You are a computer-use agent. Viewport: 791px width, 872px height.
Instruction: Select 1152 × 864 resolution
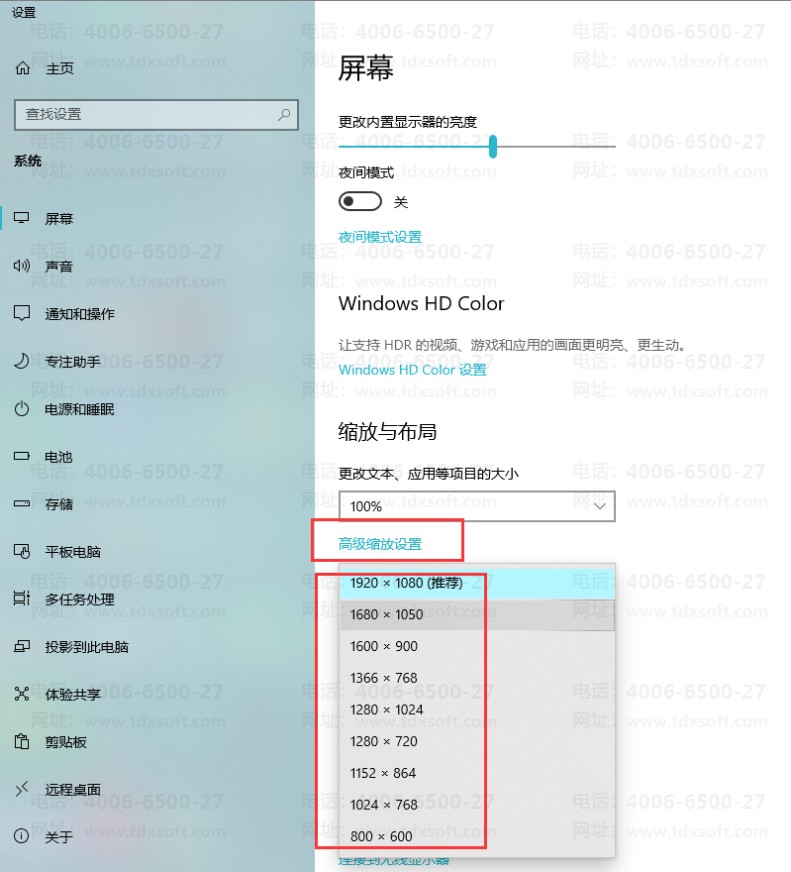(477, 773)
